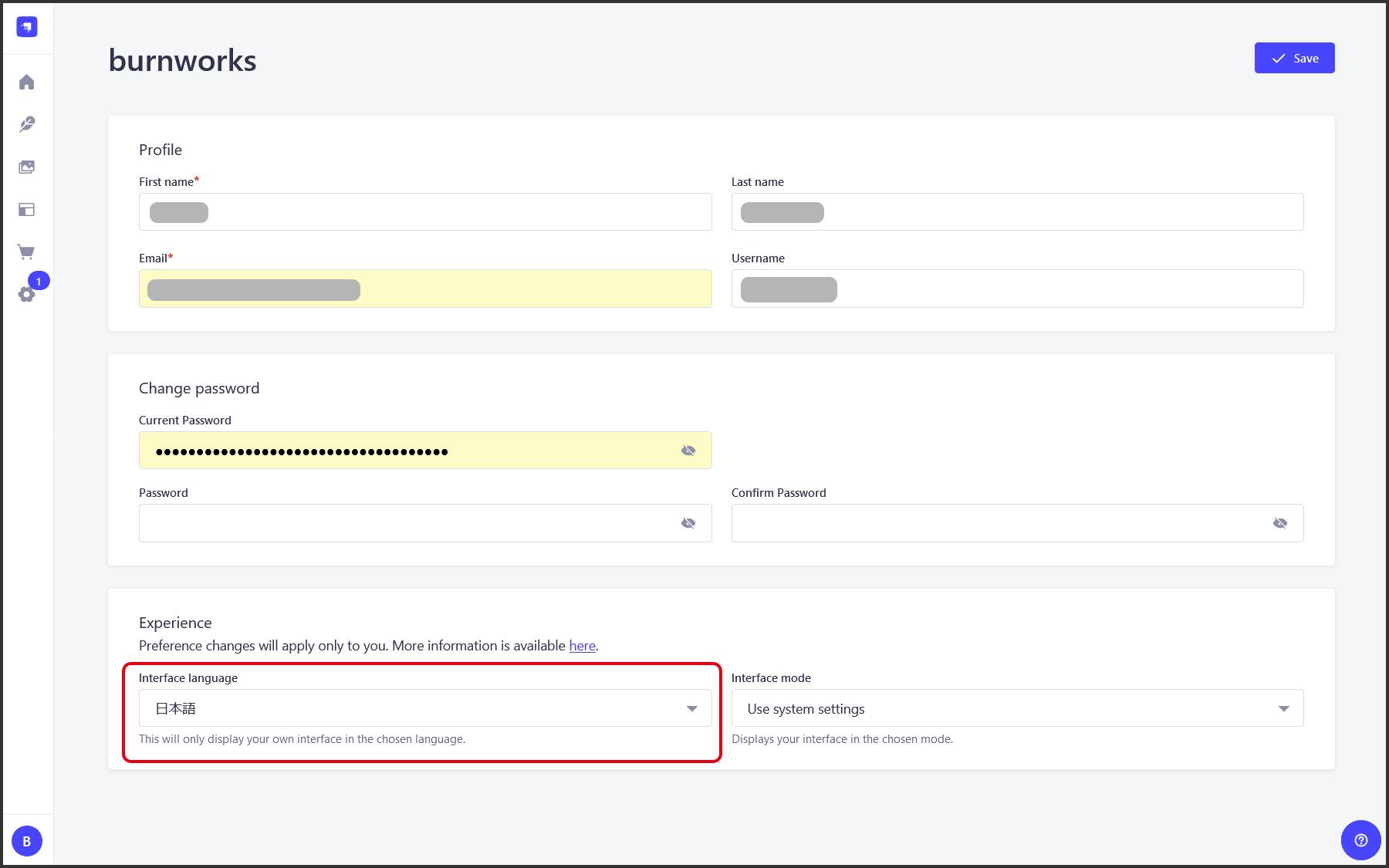Focus the Last name field
Screen dimensions: 1389x868
tap(1017, 211)
